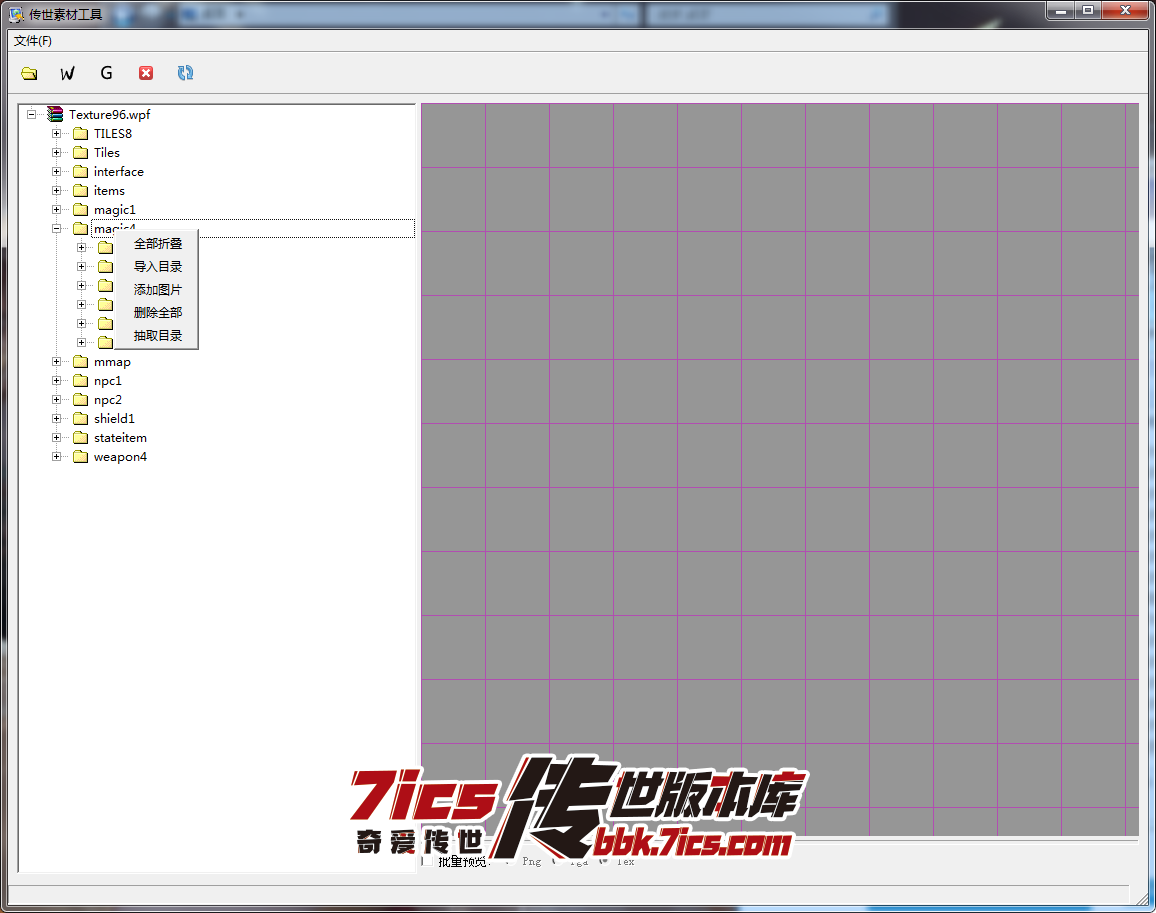Click the open folder toolbar icon

tap(29, 73)
